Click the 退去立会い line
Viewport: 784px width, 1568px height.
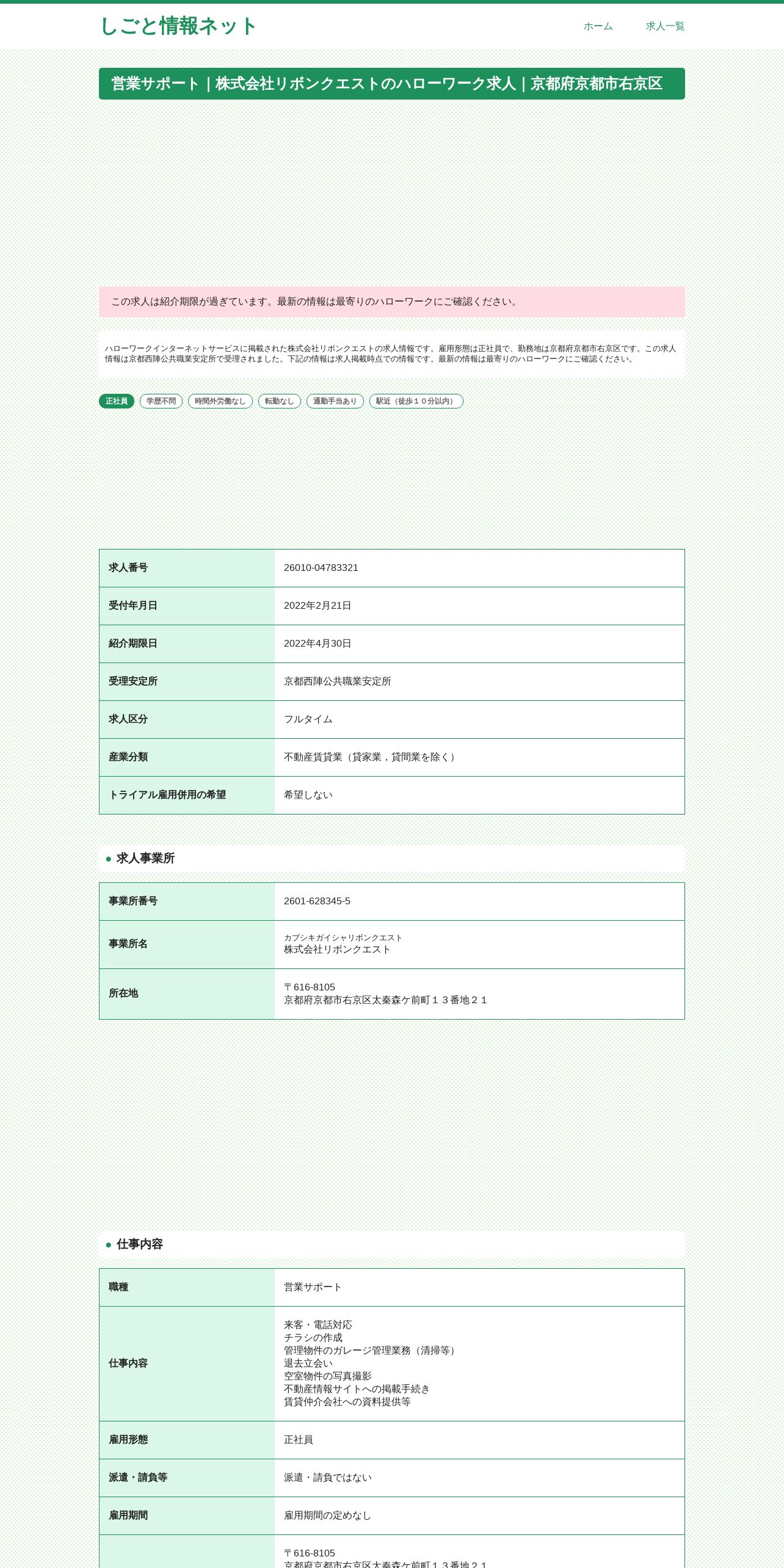pyautogui.click(x=308, y=1363)
